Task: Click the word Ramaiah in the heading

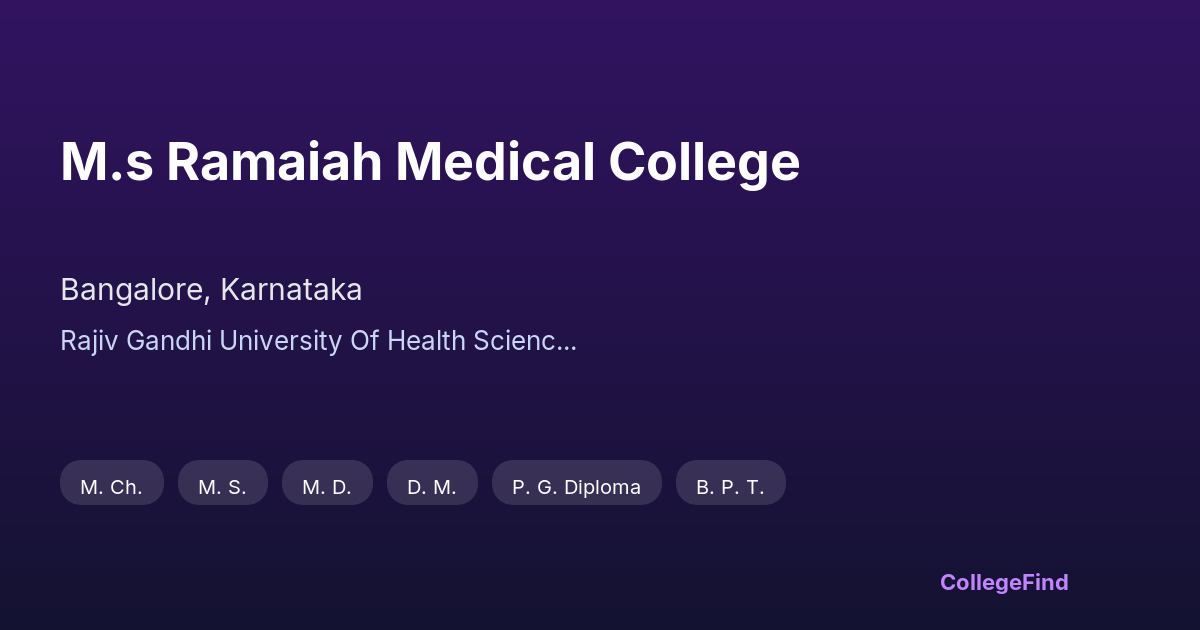Action: pos(274,162)
